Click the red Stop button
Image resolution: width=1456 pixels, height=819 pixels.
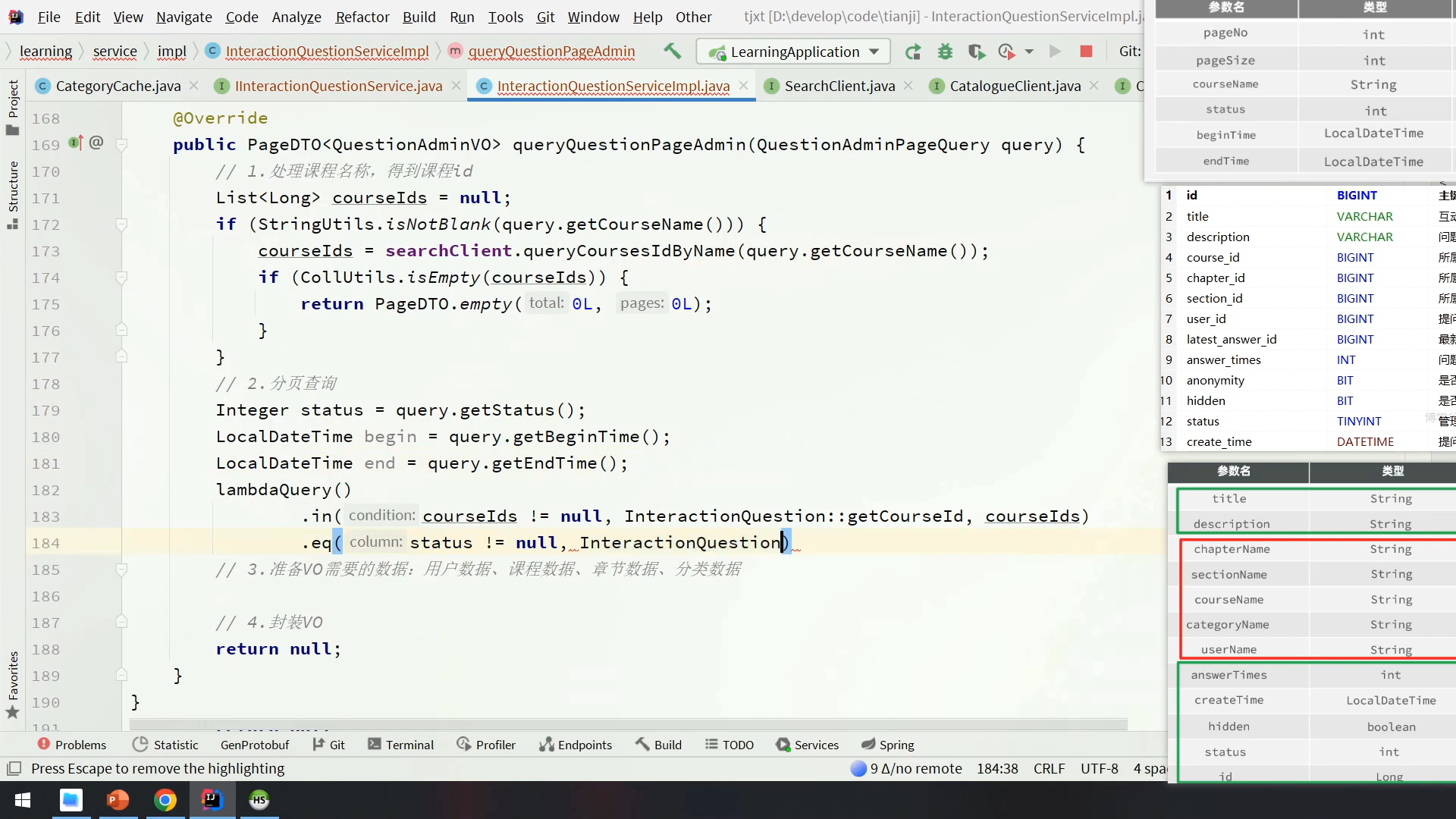click(x=1086, y=52)
